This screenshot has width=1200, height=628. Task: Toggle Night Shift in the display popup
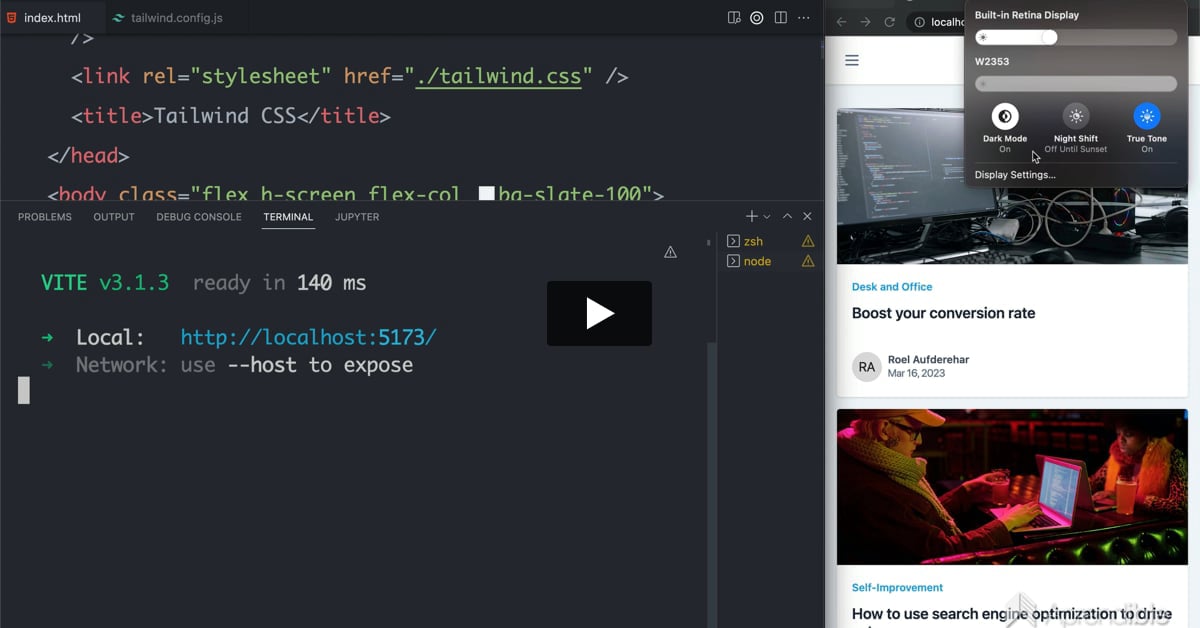pos(1076,116)
